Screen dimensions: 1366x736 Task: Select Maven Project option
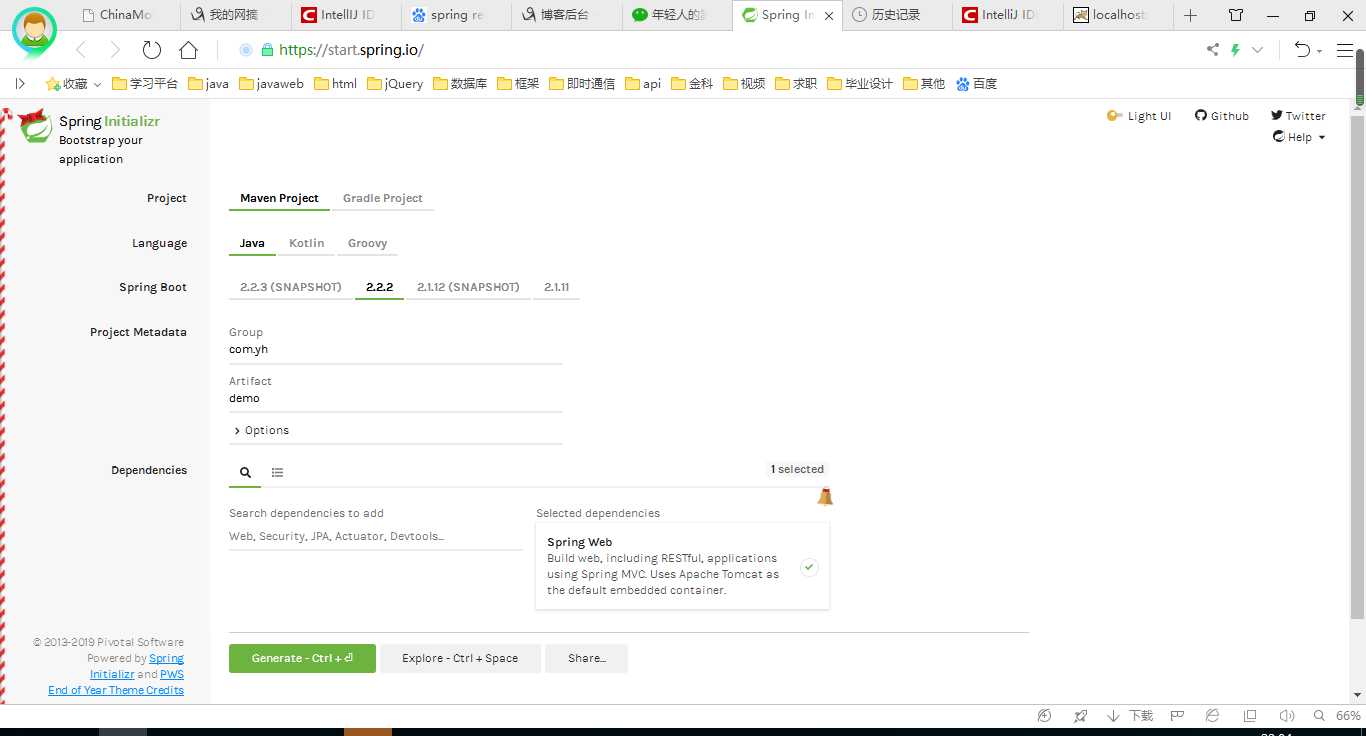(x=279, y=199)
